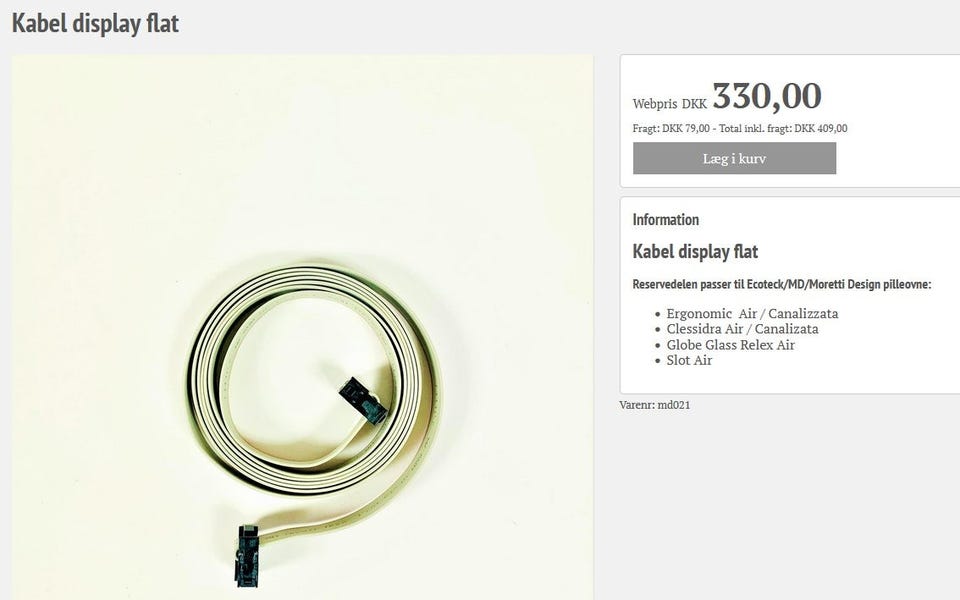This screenshot has height=600, width=960.
Task: Click the Varenr: md021 item number
Action: (x=654, y=405)
